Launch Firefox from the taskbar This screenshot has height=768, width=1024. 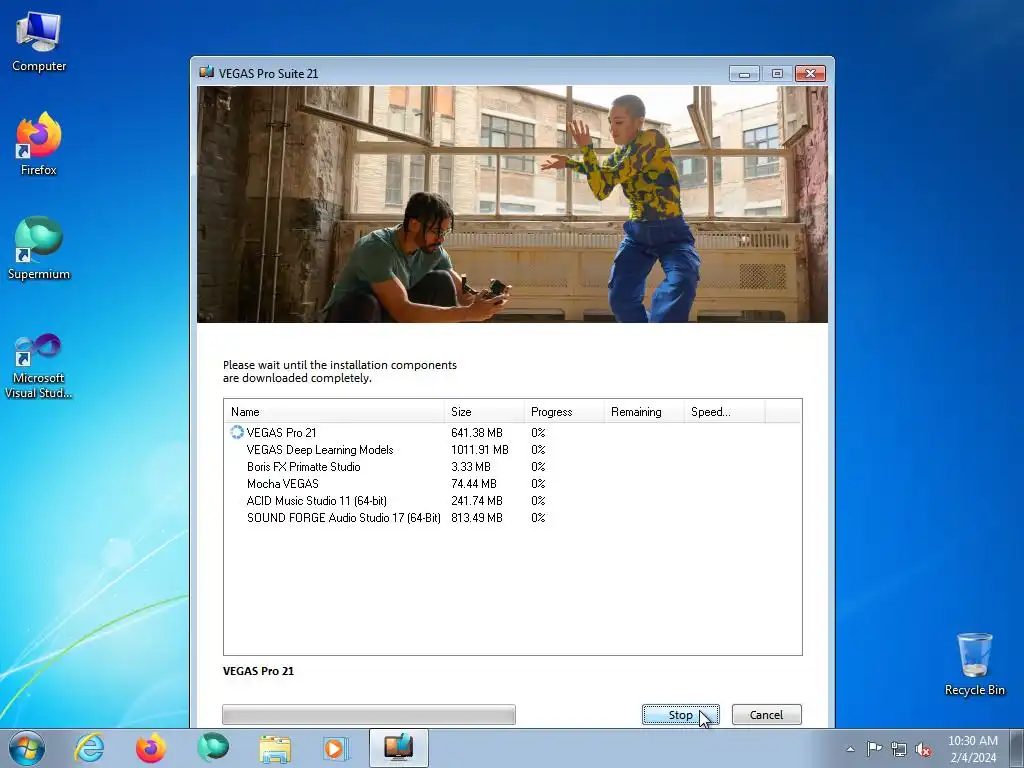(x=150, y=748)
